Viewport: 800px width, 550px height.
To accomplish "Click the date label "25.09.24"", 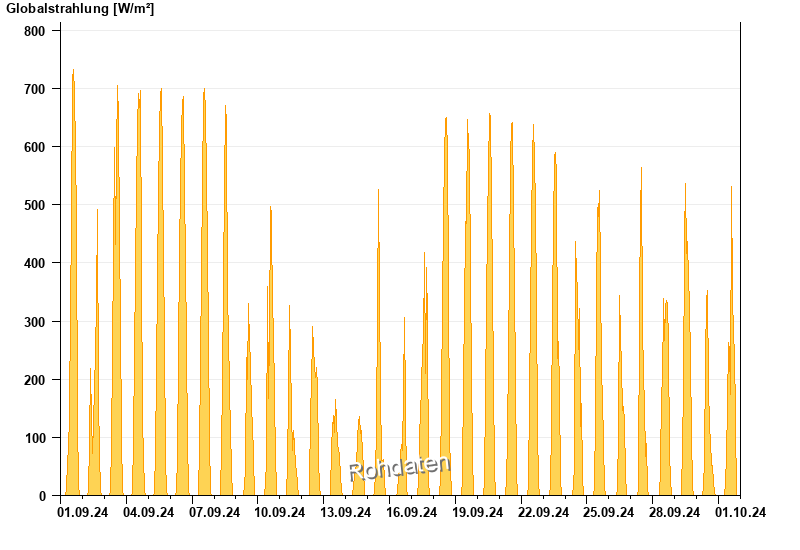I will point(608,512).
